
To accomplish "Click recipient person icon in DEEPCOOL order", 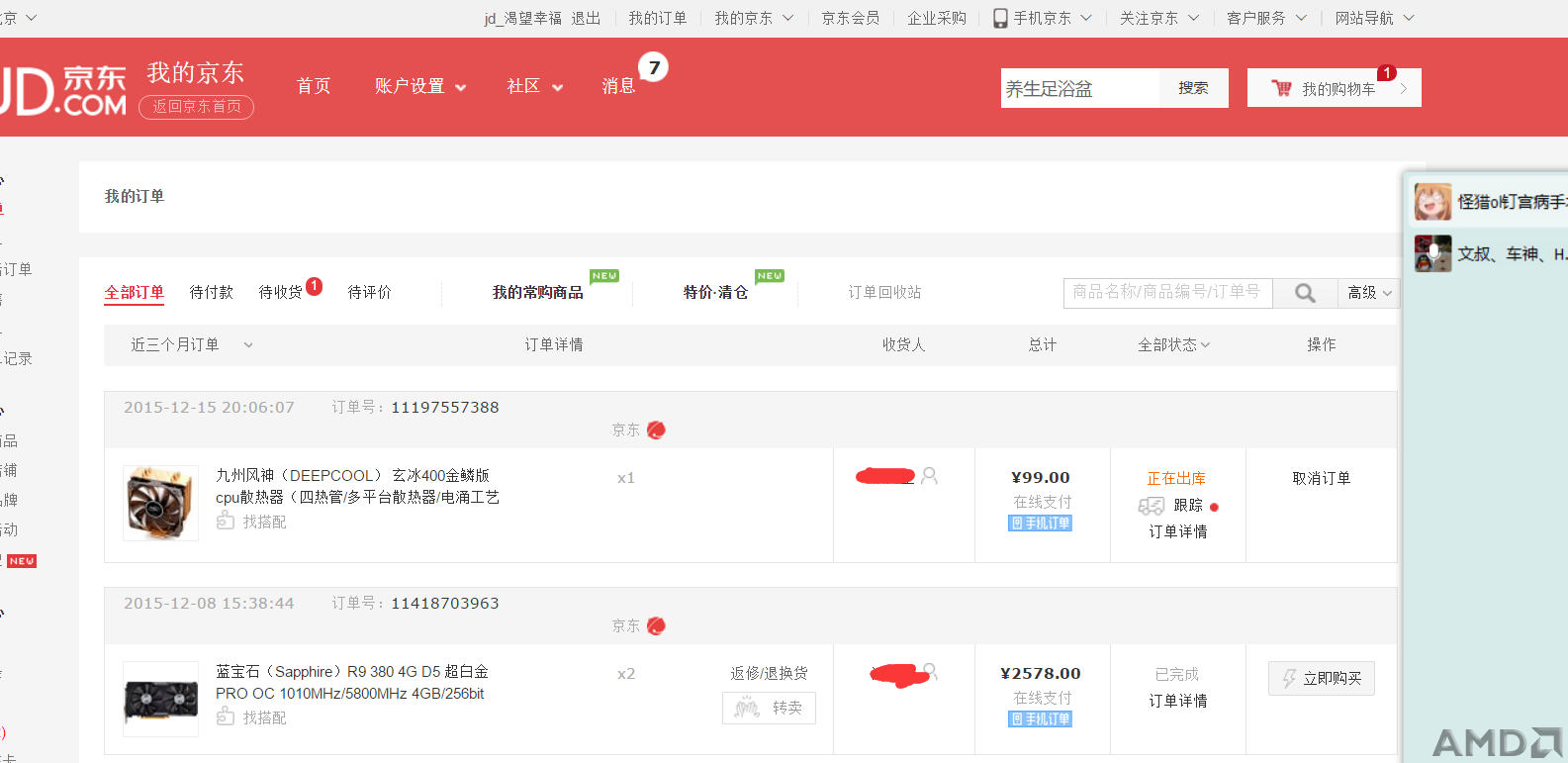I will pos(929,476).
